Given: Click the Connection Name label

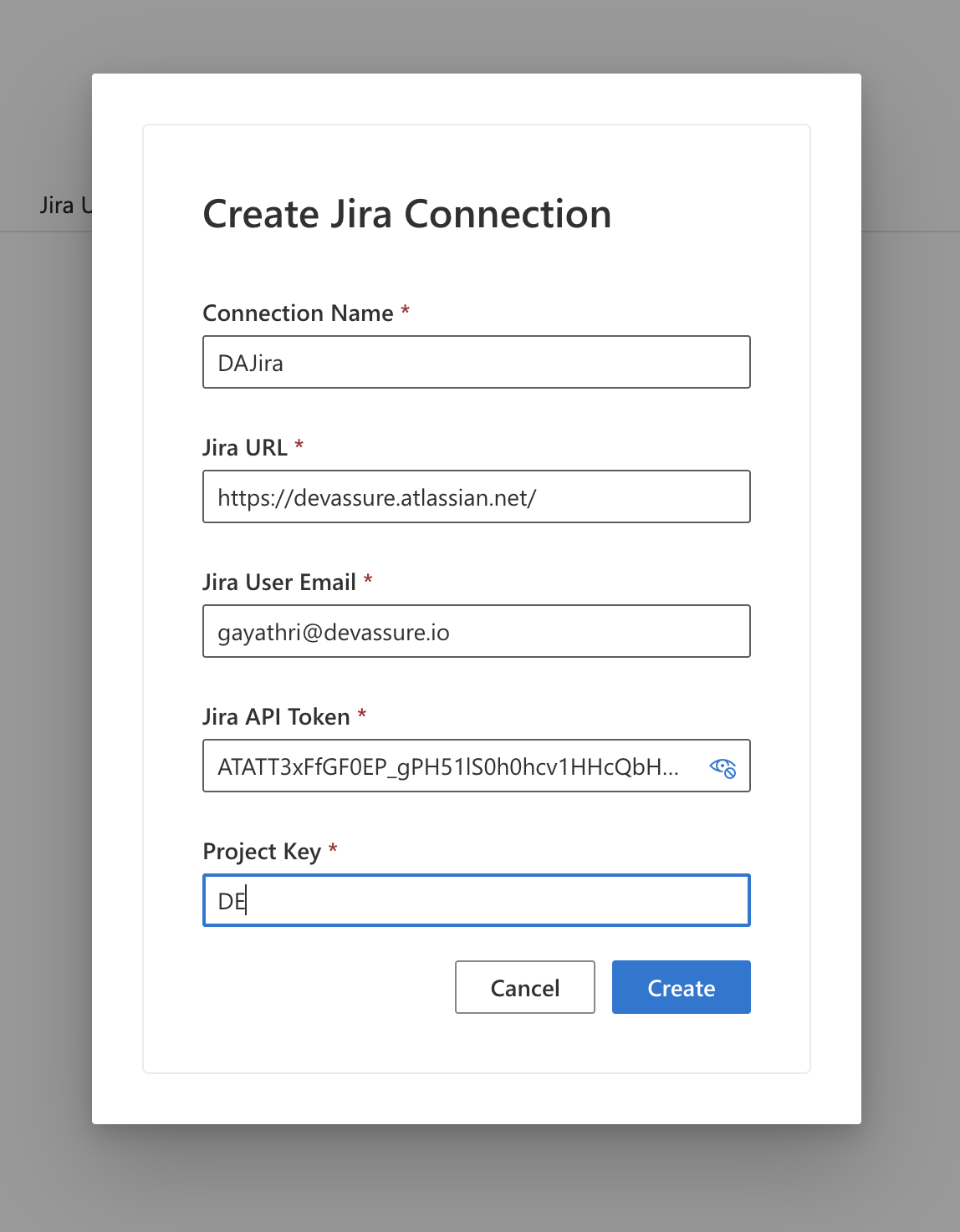Looking at the screenshot, I should [x=298, y=313].
